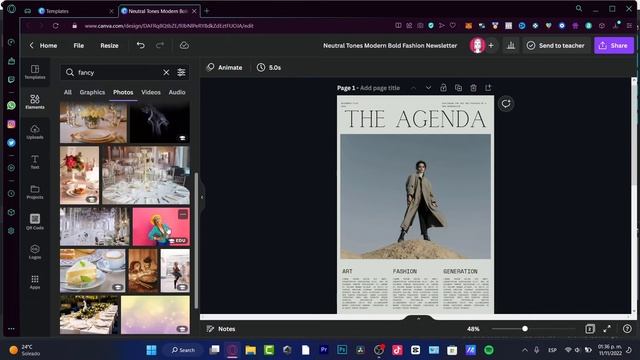Open grid view pages icon
Viewport: 640px width, 360px height.
590,329
